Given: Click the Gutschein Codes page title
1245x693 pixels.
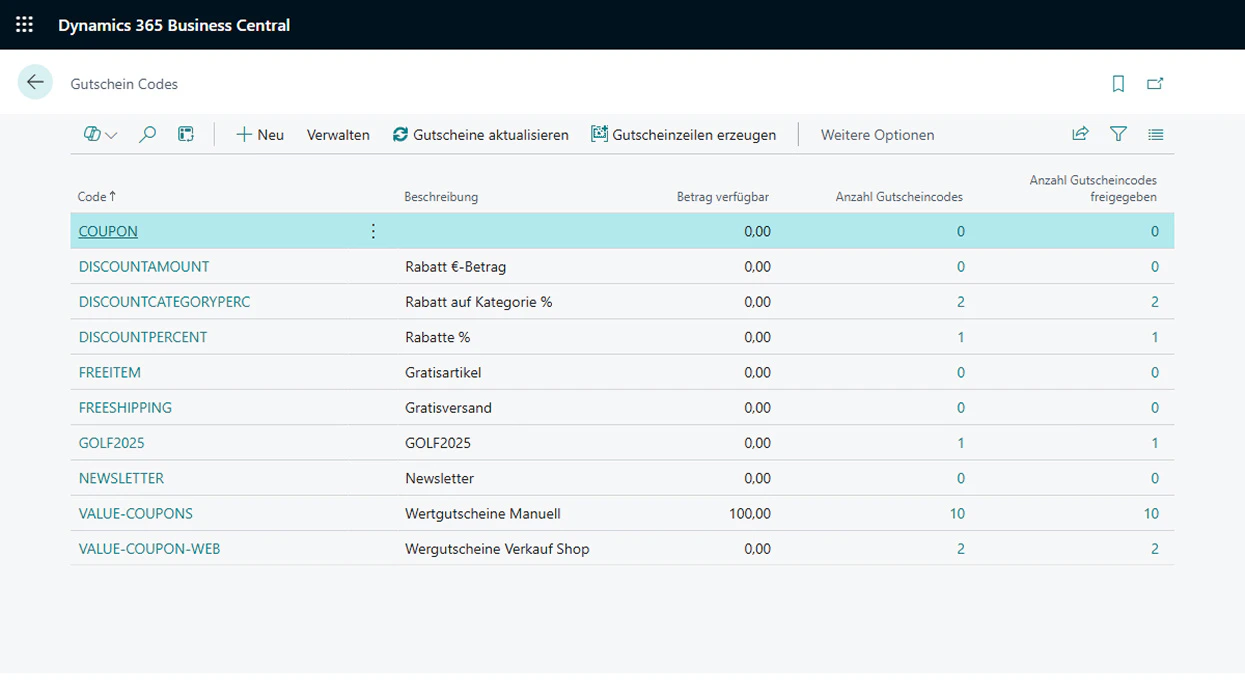Looking at the screenshot, I should (124, 84).
